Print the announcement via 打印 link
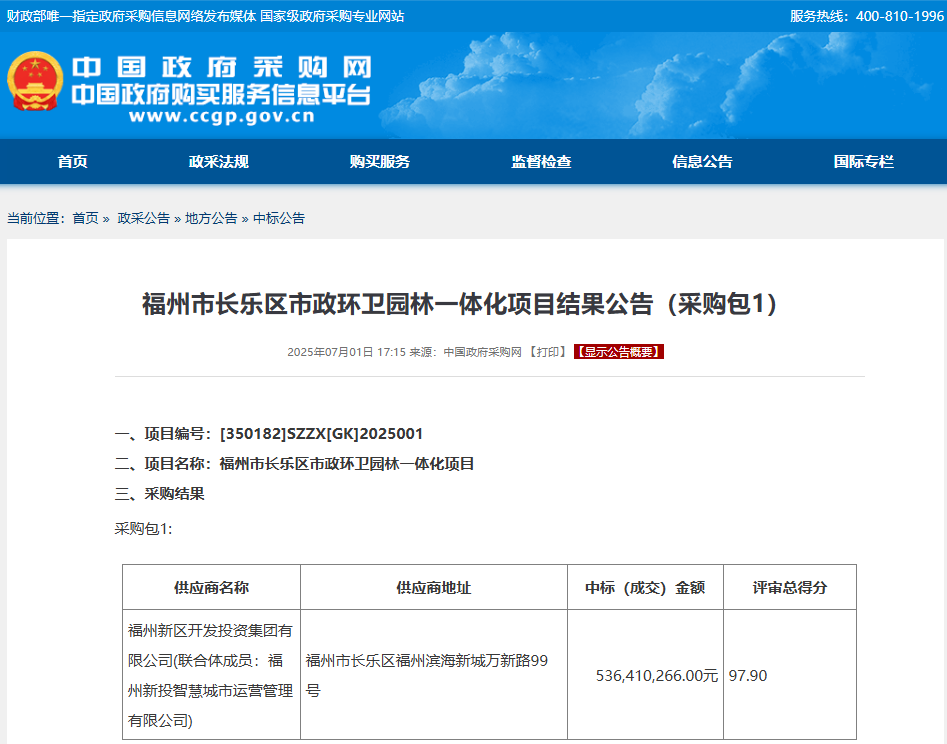Viewport: 947px width, 744px height. [x=547, y=352]
